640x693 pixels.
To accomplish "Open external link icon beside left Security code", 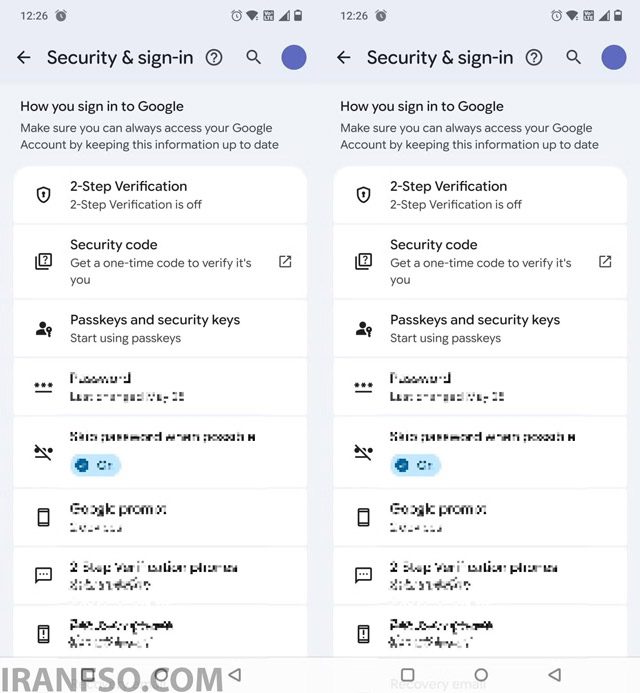I will click(285, 262).
